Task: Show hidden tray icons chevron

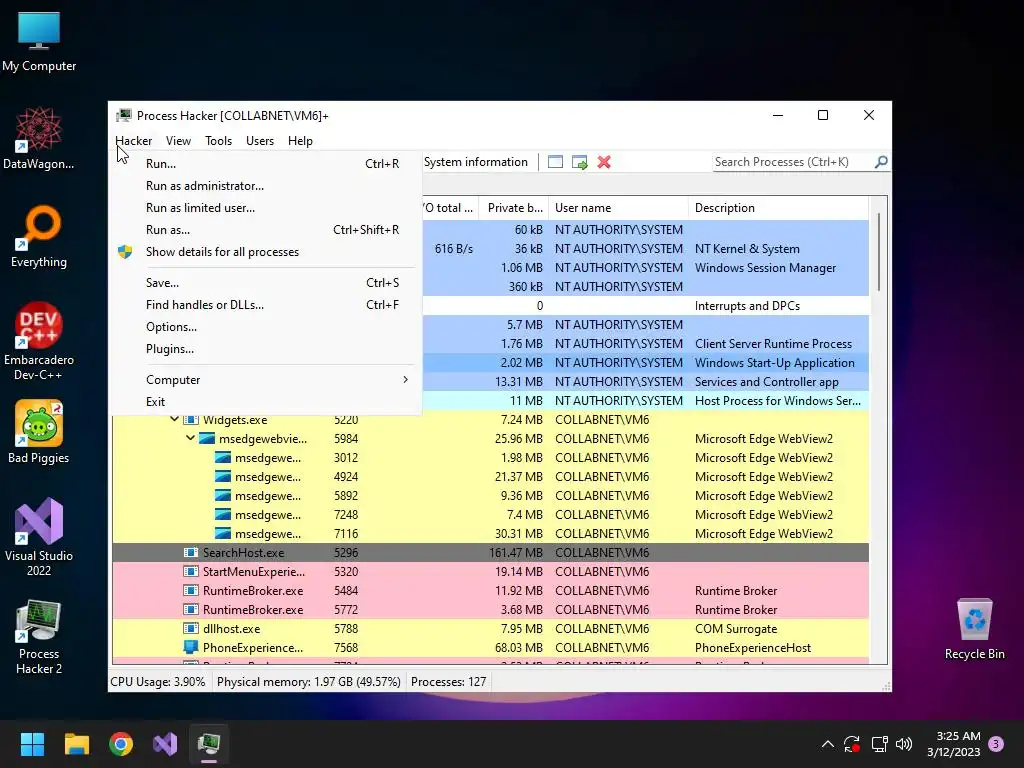Action: click(827, 744)
